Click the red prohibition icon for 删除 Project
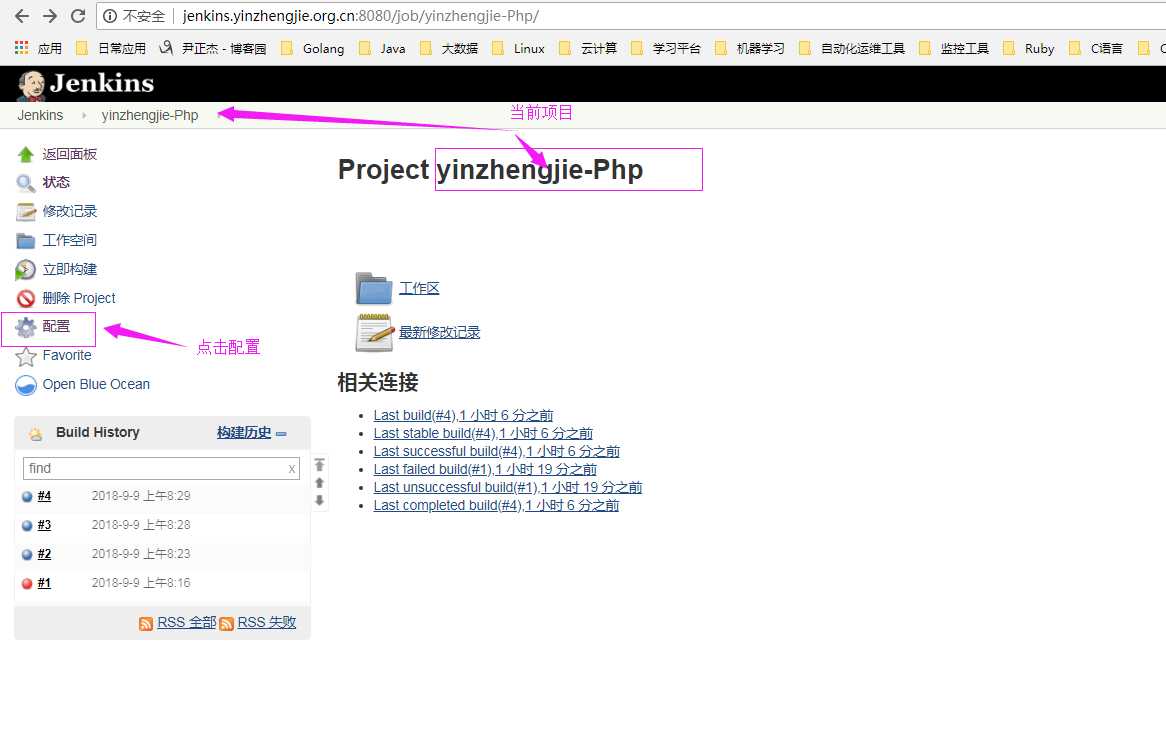Viewport: 1166px width, 748px height. pyautogui.click(x=26, y=299)
